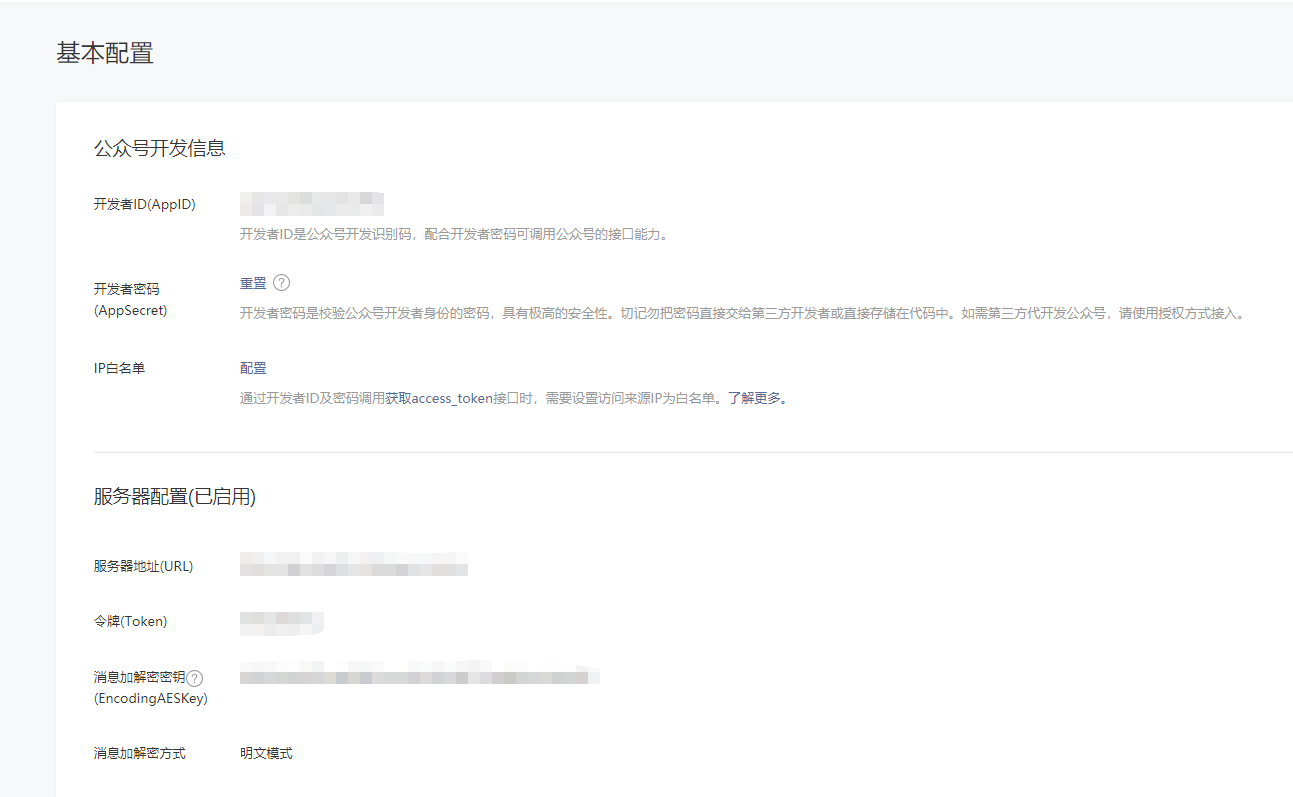Click the 开发者ID(AppID) label

145,204
